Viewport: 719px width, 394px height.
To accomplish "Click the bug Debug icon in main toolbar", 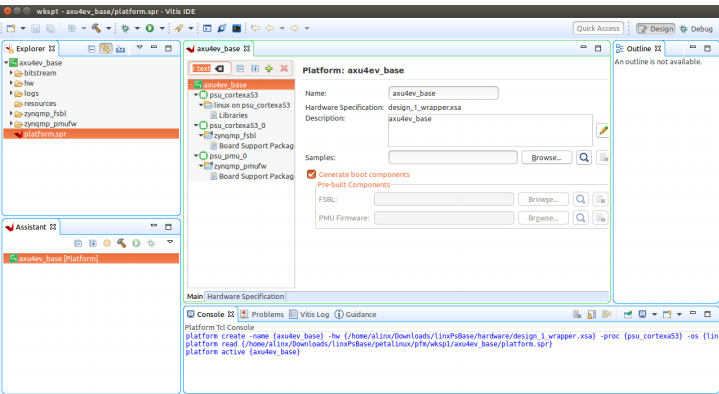I will coord(125,28).
